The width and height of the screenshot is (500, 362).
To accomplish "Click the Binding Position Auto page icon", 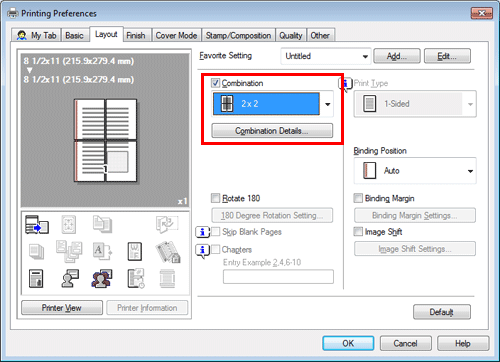I will pyautogui.click(x=369, y=171).
